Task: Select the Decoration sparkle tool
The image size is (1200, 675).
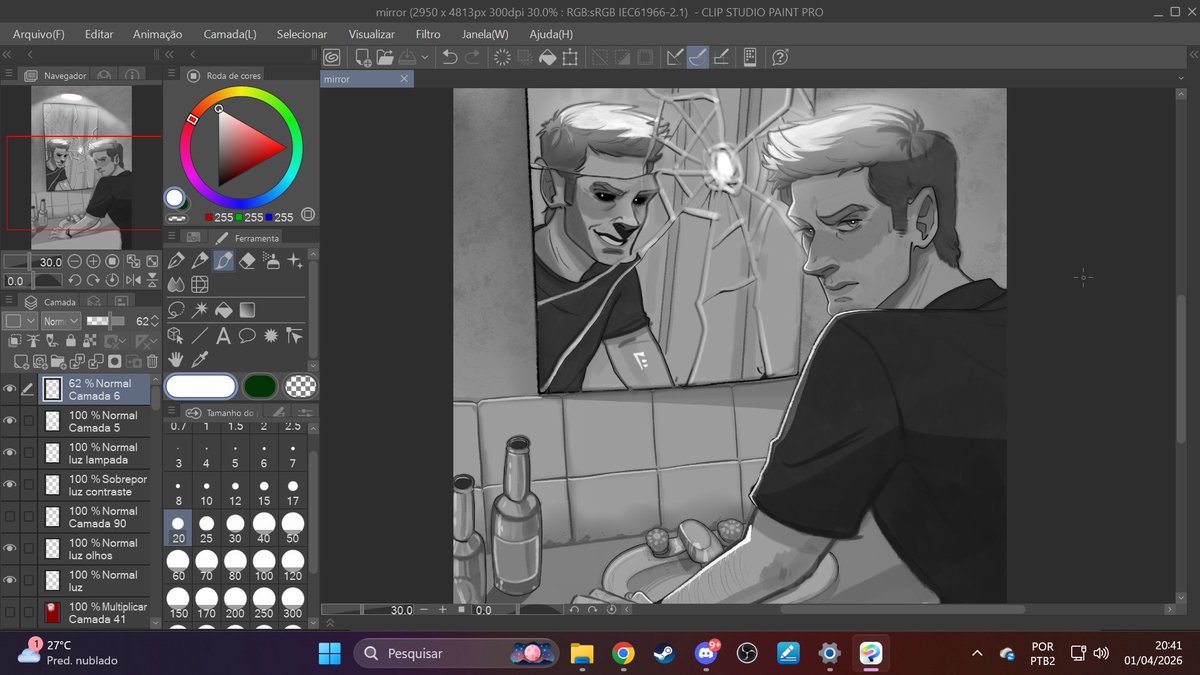Action: (x=295, y=260)
